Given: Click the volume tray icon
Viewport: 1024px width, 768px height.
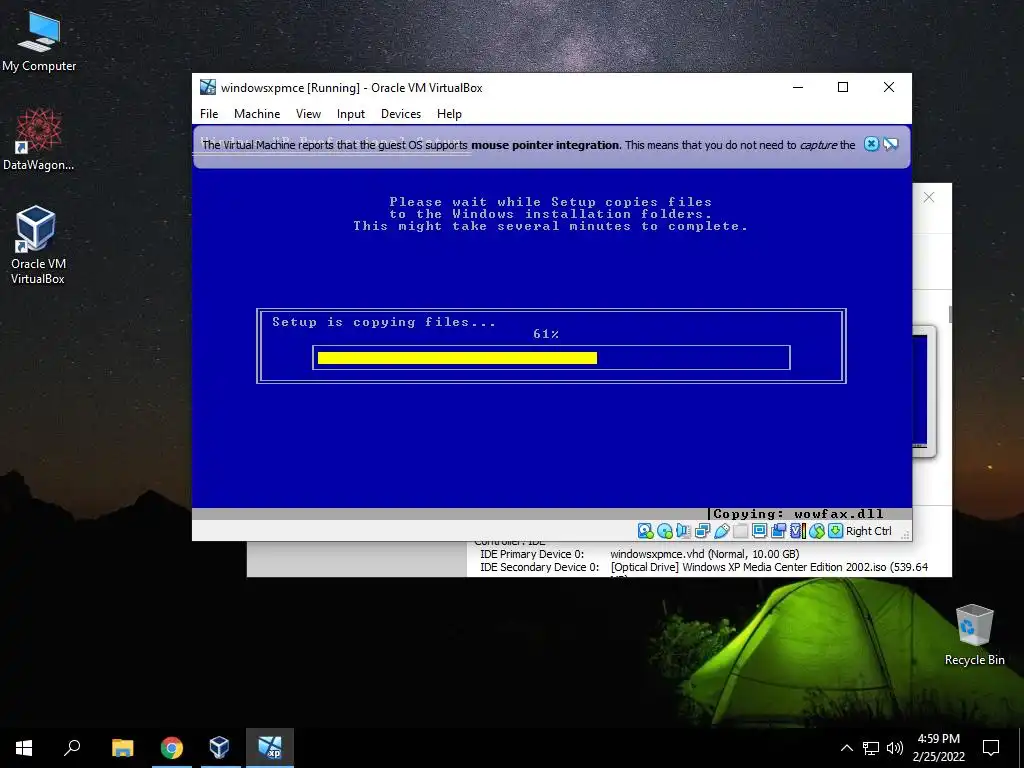Looking at the screenshot, I should (x=895, y=748).
